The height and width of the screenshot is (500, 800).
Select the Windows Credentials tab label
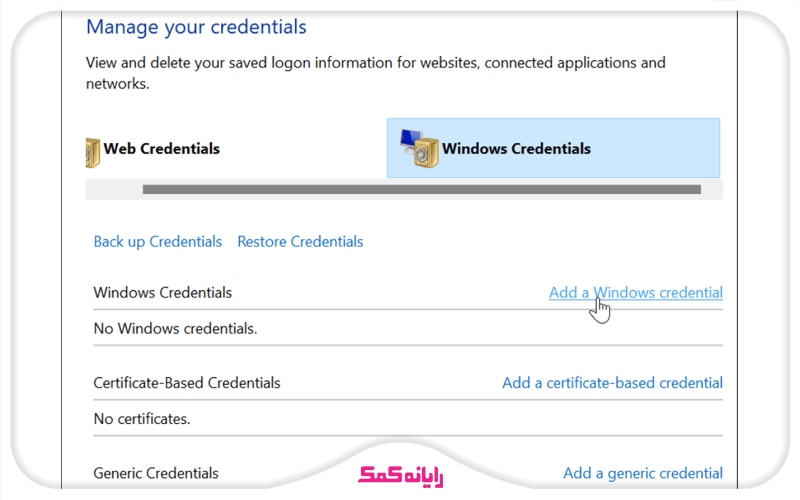[516, 149]
